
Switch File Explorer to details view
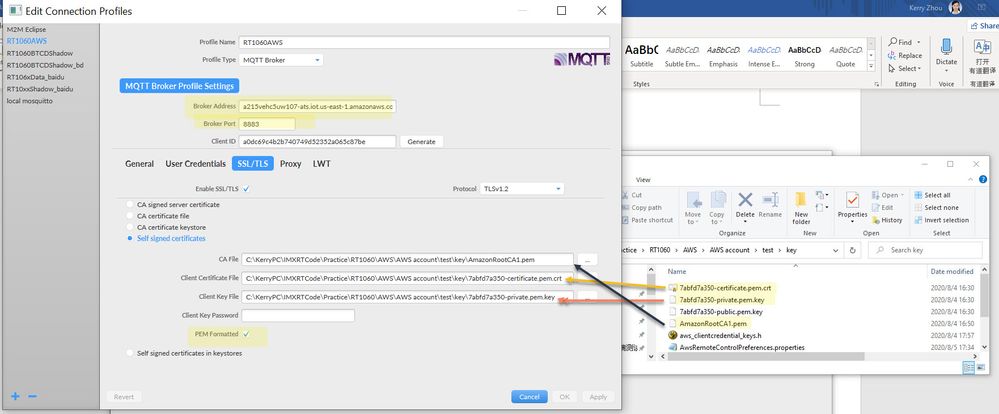coord(968,368)
